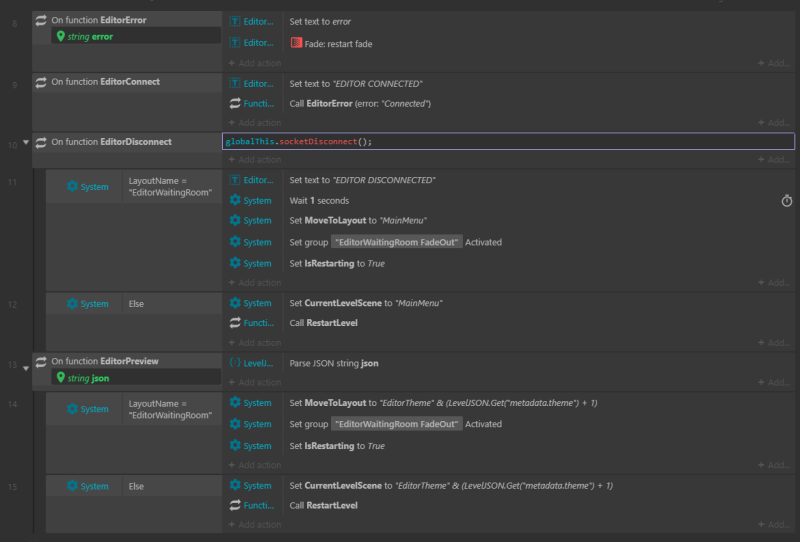Select the On function EditorConnect condition
Image resolution: width=800 pixels, height=542 pixels.
click(106, 82)
